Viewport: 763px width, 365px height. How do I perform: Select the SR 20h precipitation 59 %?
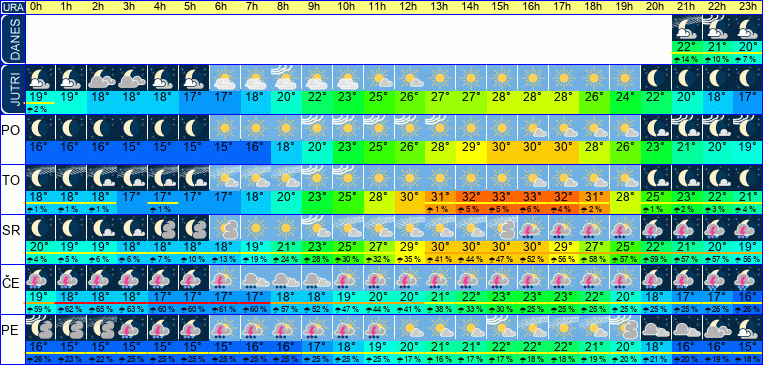tap(655, 259)
